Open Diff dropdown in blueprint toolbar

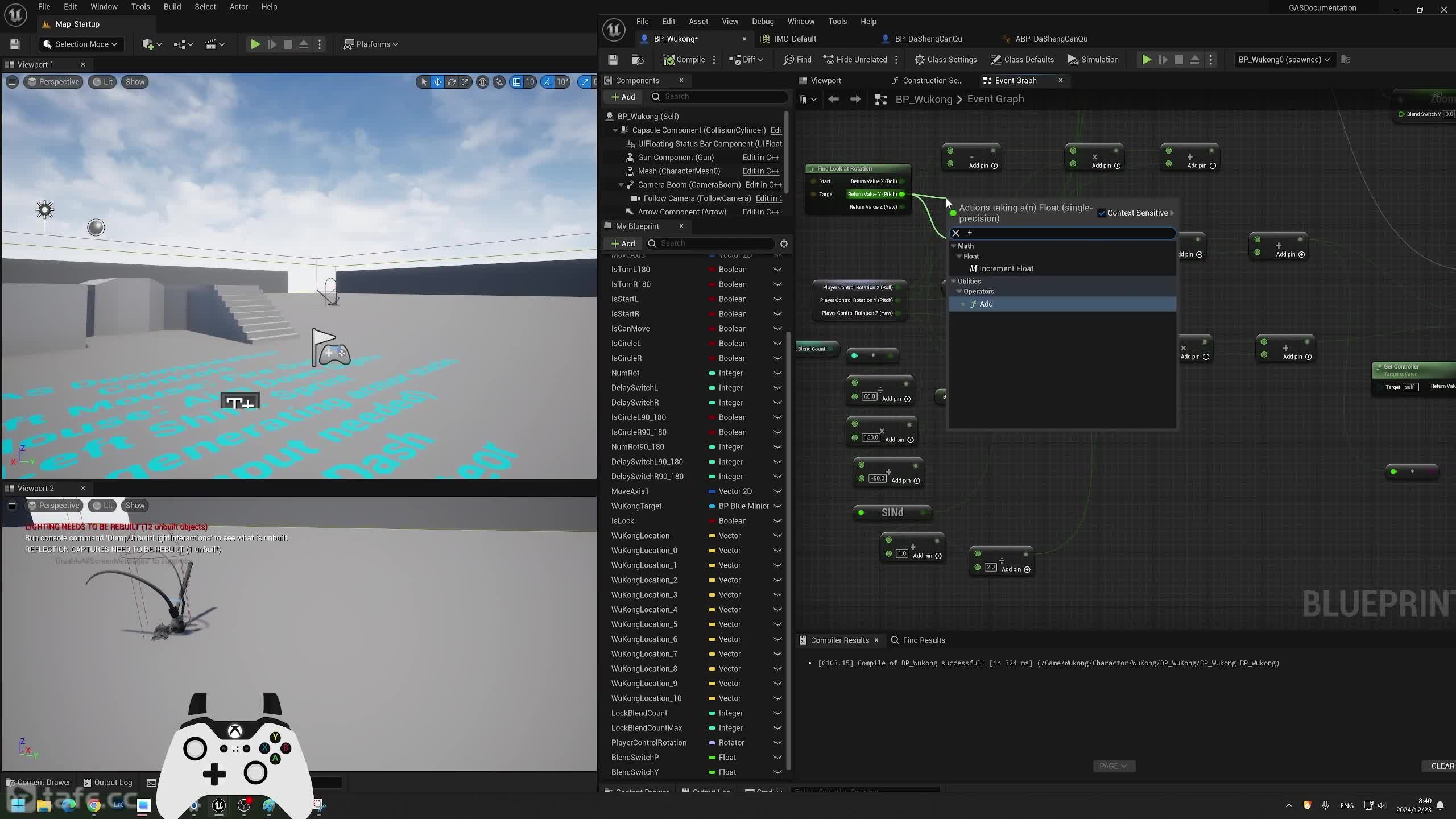tap(746, 60)
